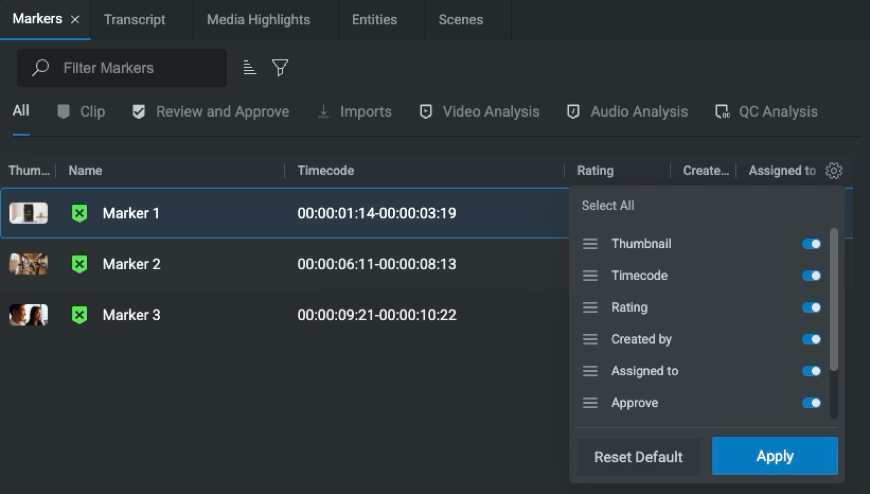Click Marker 1 green status icon
The width and height of the screenshot is (870, 494).
click(x=79, y=213)
